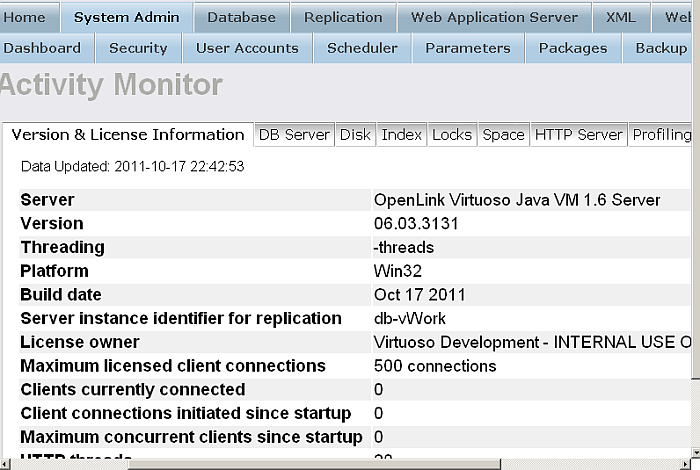Click Server instance identifier for replication label

[x=181, y=318]
